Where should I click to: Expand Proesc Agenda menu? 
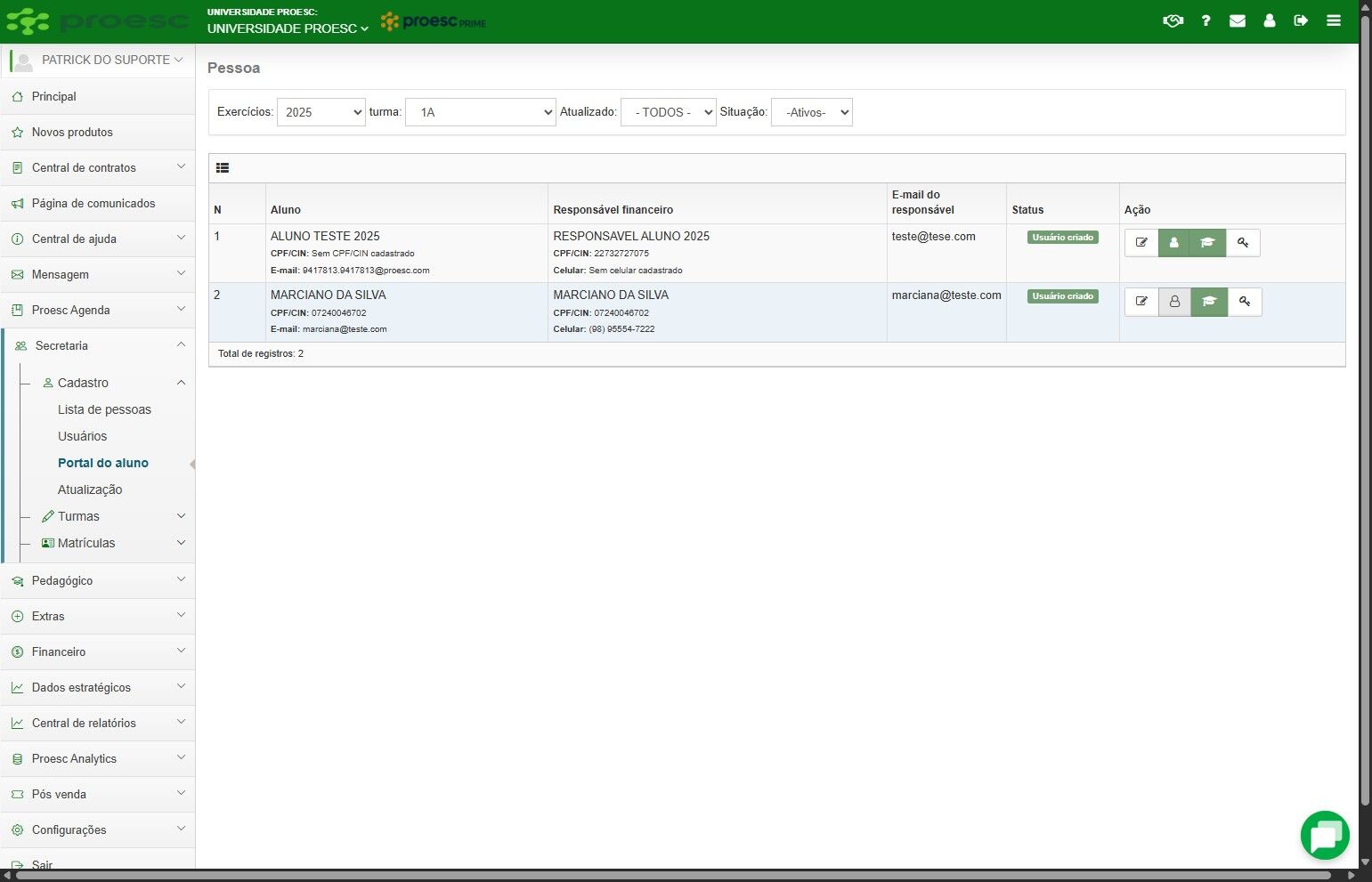pos(98,310)
